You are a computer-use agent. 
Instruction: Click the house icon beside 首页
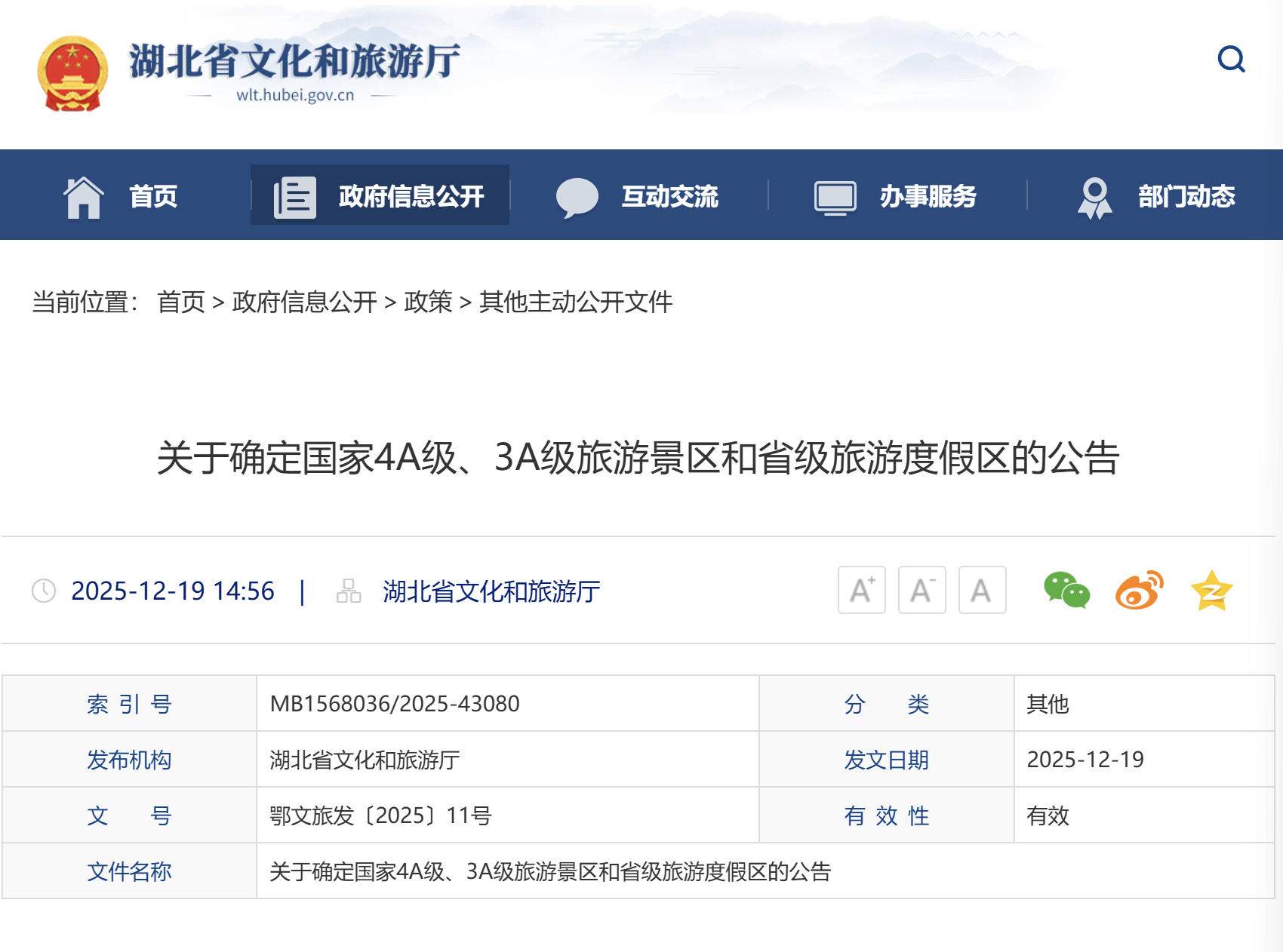(84, 197)
